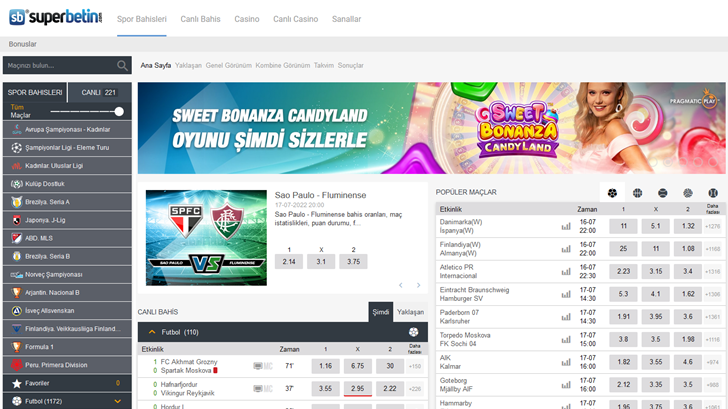Image resolution: width=728 pixels, height=409 pixels.
Task: Open statistics icon for Goteborg match
Action: click(x=566, y=385)
